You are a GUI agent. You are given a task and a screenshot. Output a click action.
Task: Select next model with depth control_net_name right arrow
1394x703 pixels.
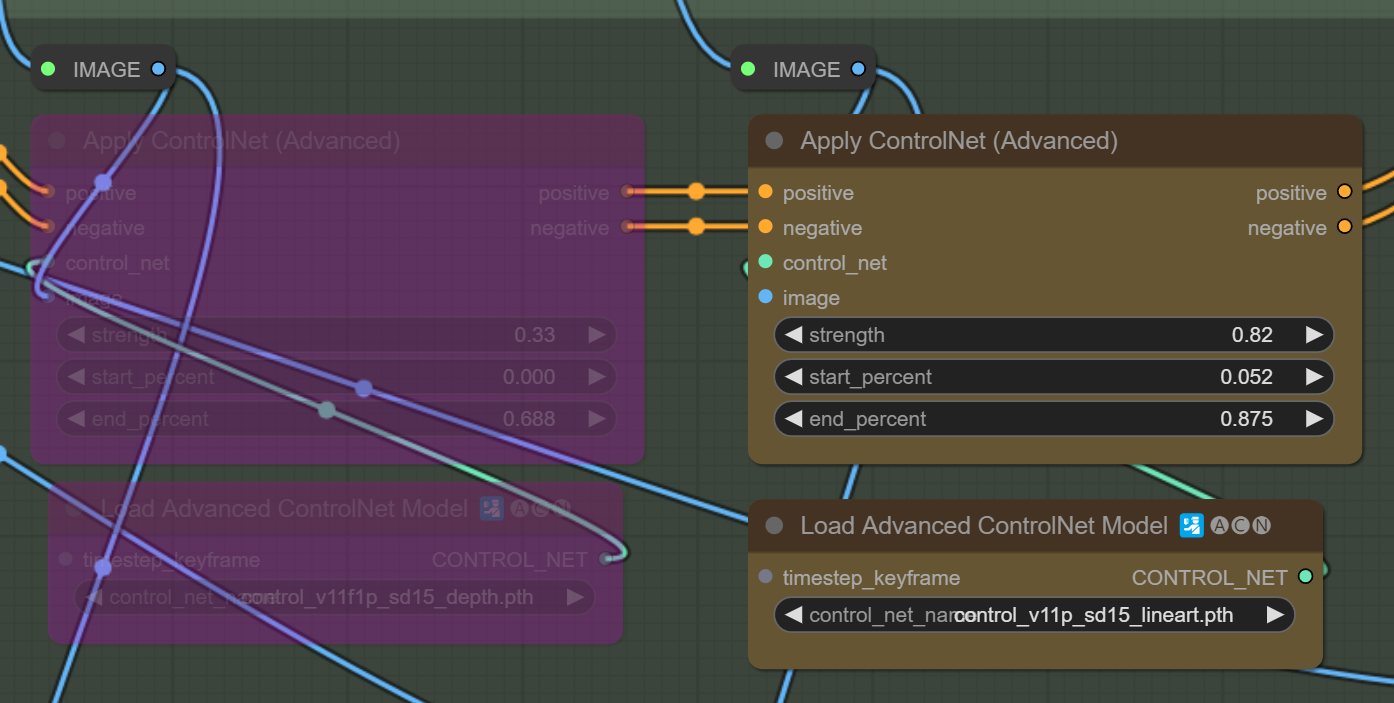pyautogui.click(x=575, y=598)
